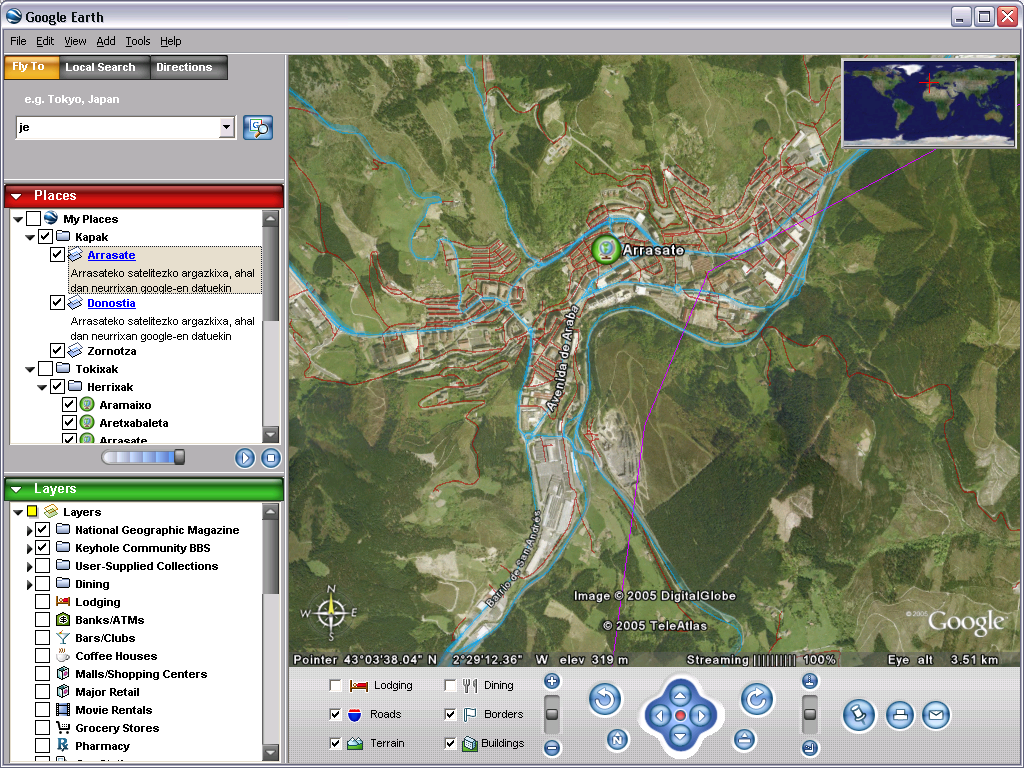Expand the National Geographic Magazine layer
1024x768 pixels.
tap(30, 530)
